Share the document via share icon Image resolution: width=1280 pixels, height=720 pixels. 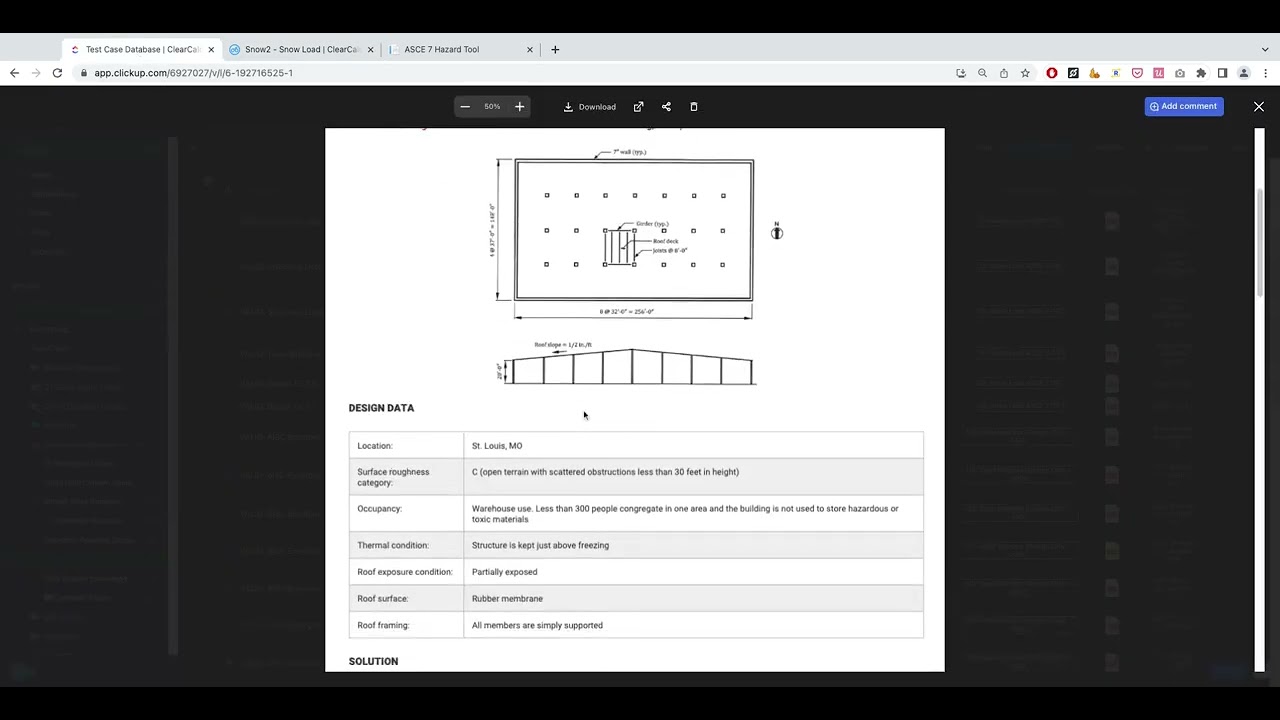pyautogui.click(x=666, y=107)
